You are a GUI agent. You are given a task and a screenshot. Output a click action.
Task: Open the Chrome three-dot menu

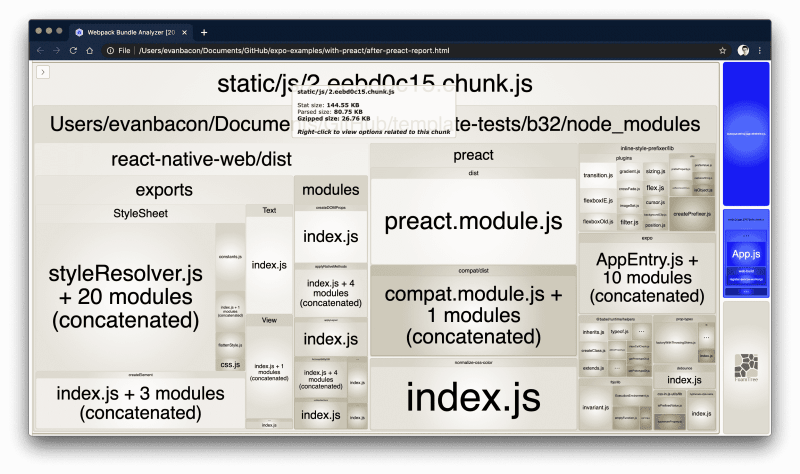pyautogui.click(x=760, y=51)
